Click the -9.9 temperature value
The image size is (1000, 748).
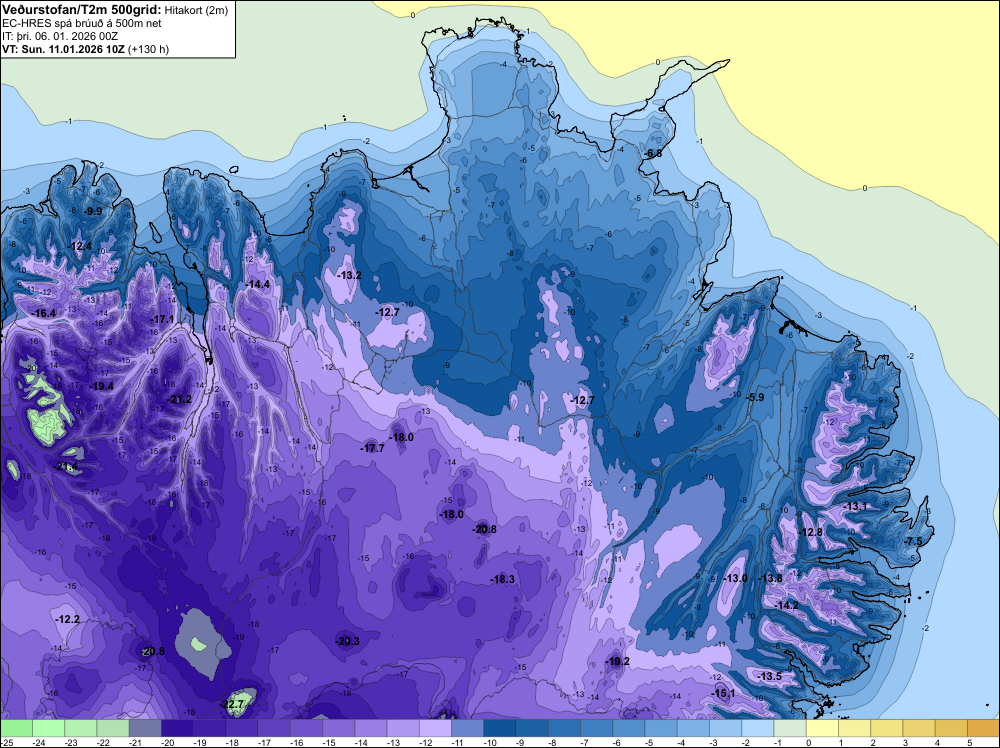tap(93, 211)
